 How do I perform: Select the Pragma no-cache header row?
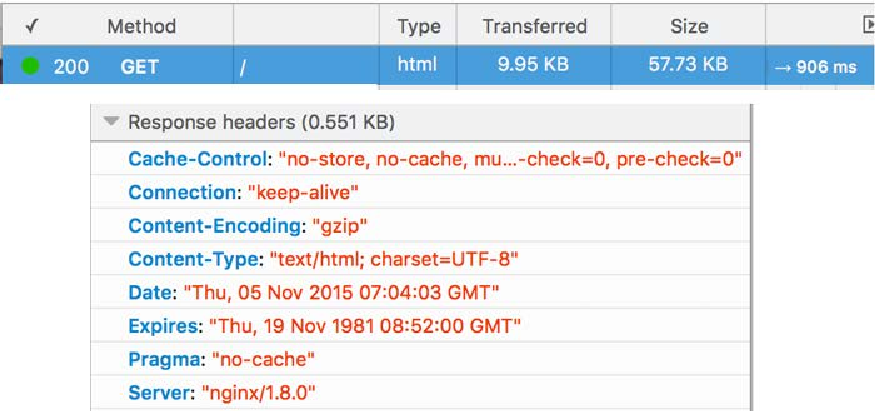coord(420,359)
